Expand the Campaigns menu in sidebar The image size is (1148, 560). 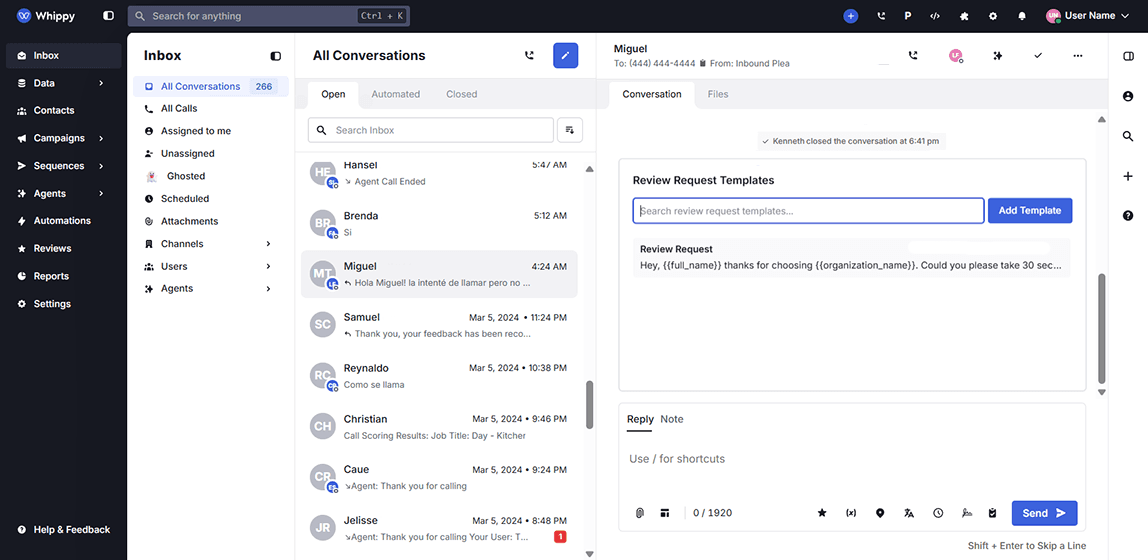point(101,138)
